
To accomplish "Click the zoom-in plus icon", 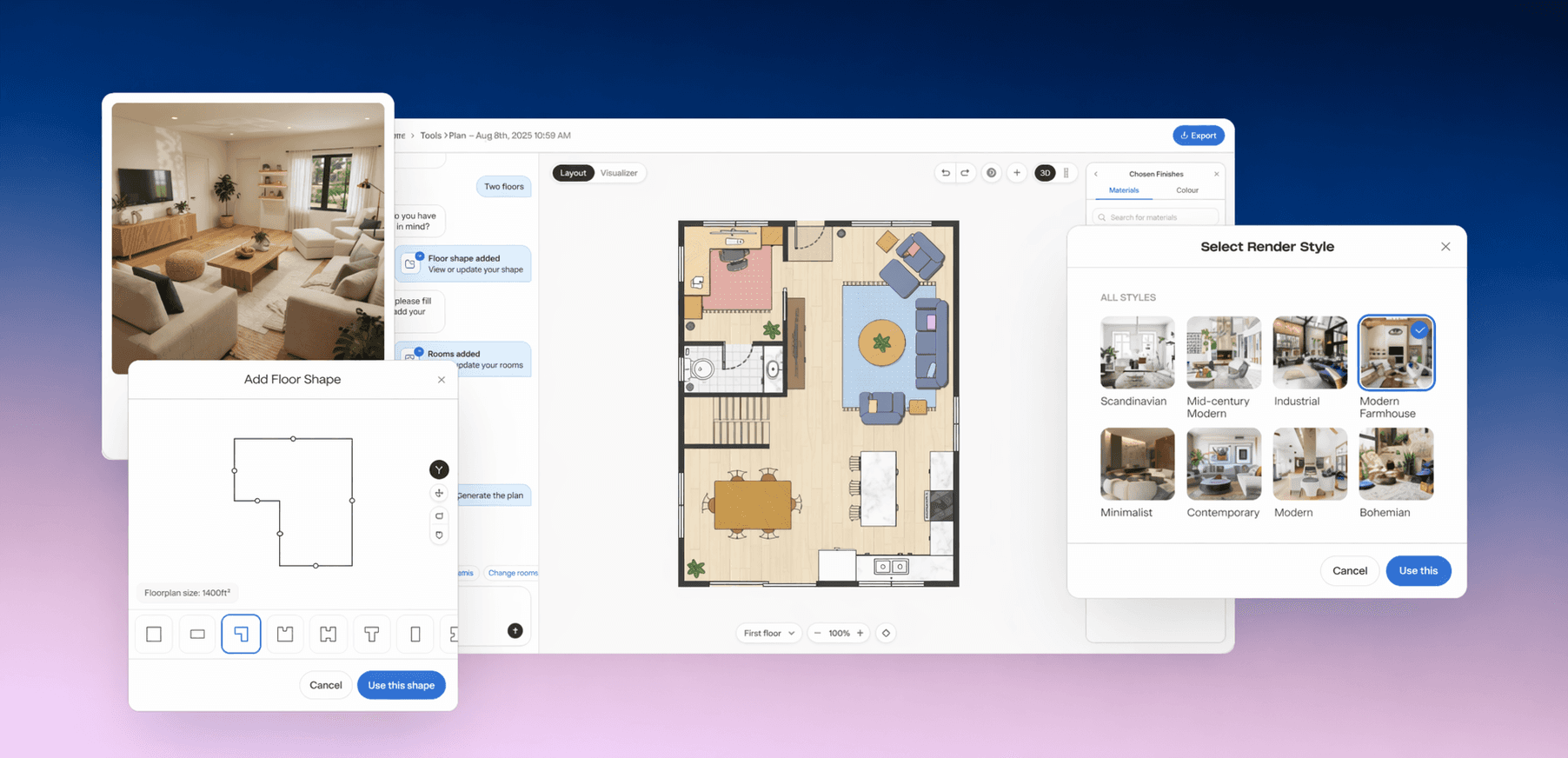I will 860,633.
